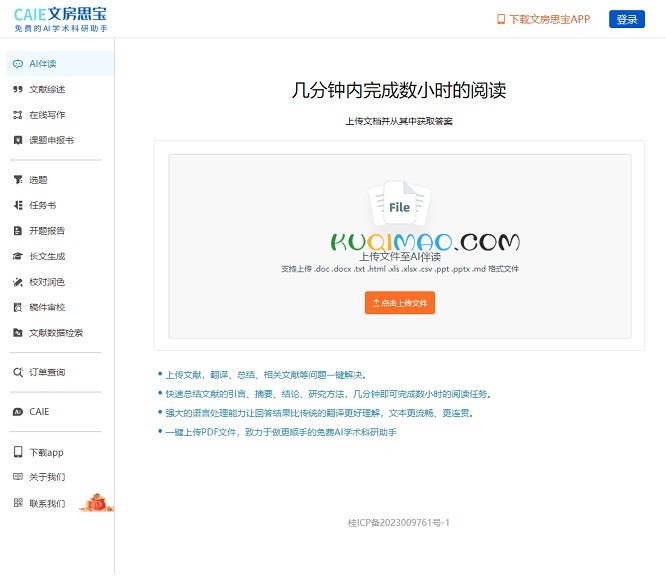Click the 选题 filter icon

point(18,180)
